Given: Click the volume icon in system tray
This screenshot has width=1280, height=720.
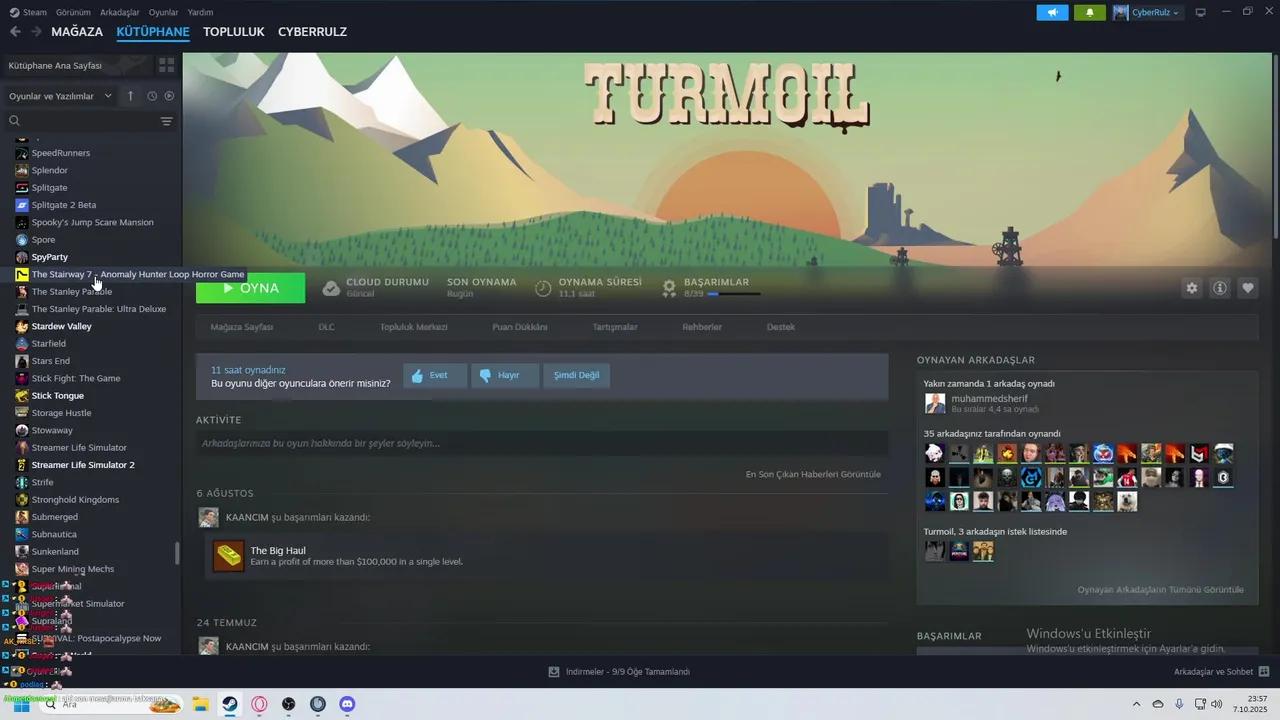Looking at the screenshot, I should [1217, 704].
